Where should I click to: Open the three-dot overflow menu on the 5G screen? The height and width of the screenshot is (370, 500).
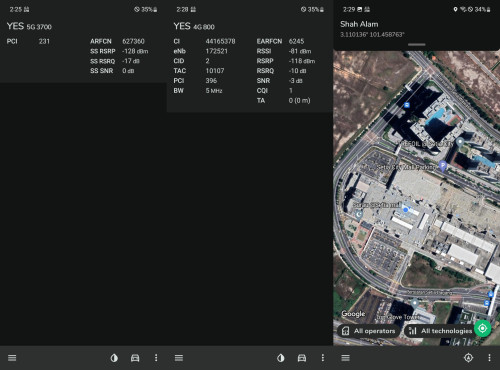pos(156,358)
